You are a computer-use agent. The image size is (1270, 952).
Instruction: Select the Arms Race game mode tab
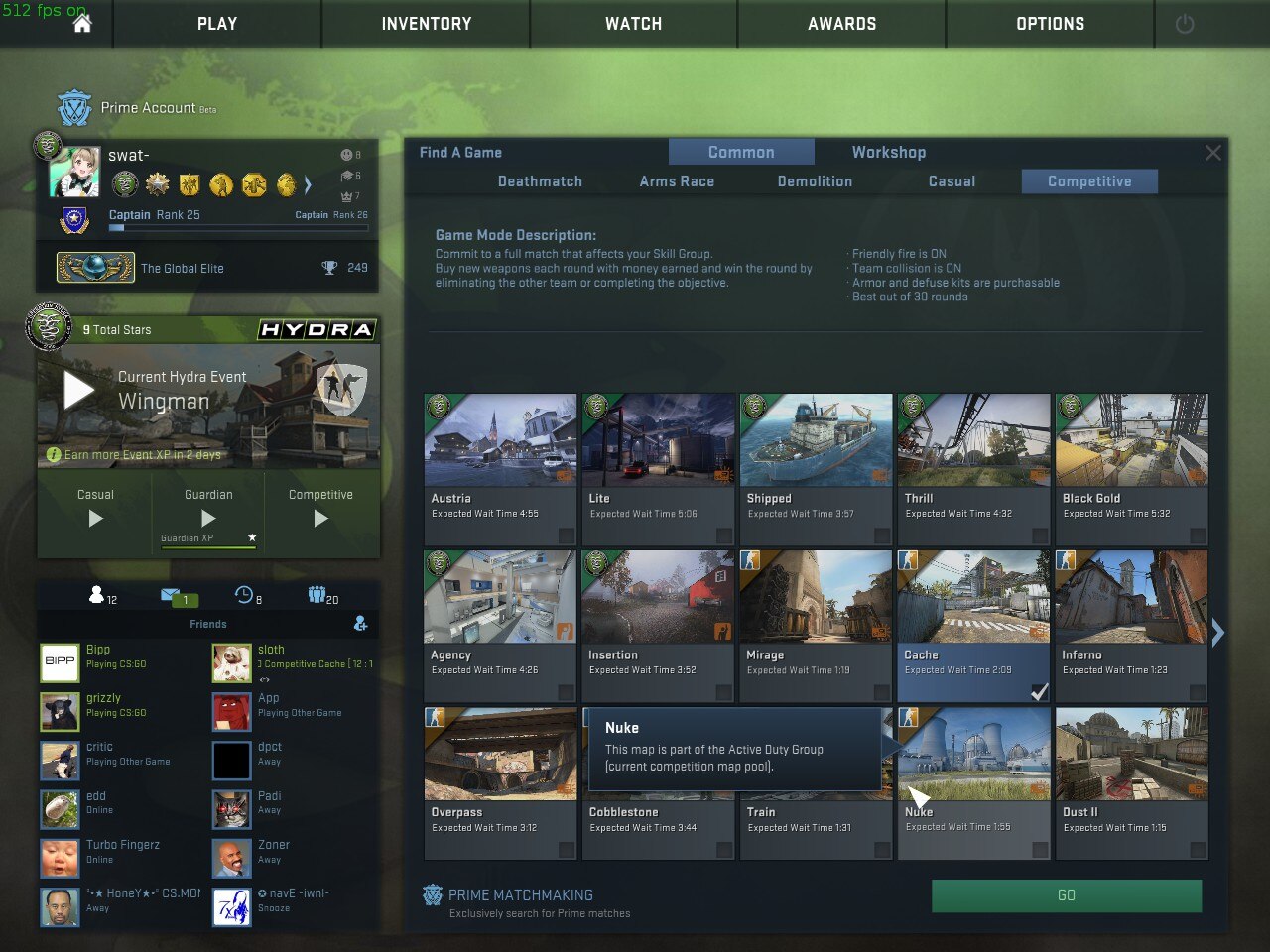pyautogui.click(x=677, y=181)
